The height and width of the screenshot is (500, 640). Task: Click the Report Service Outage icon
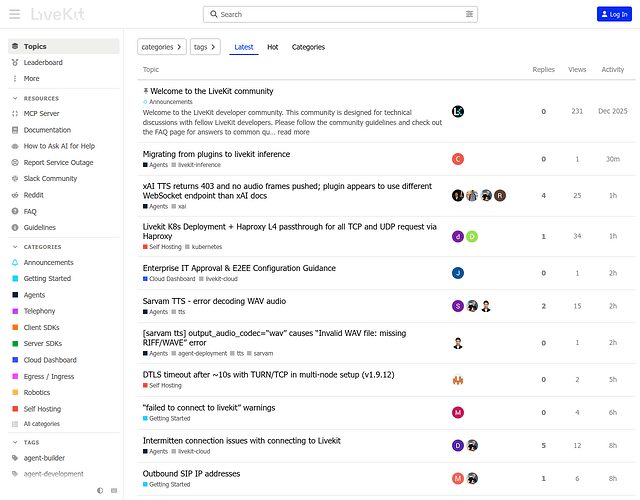(x=15, y=162)
